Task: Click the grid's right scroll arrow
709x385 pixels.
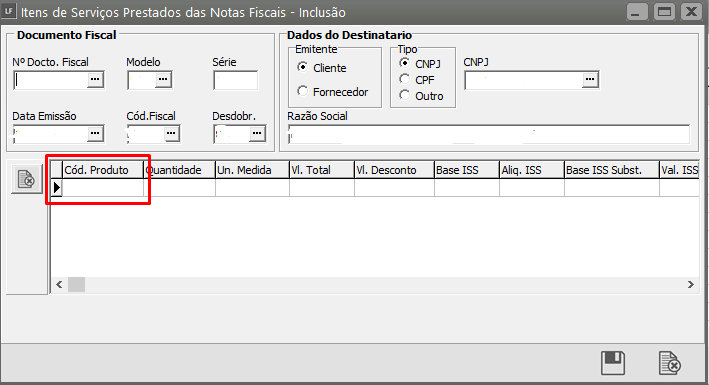Action: click(690, 285)
